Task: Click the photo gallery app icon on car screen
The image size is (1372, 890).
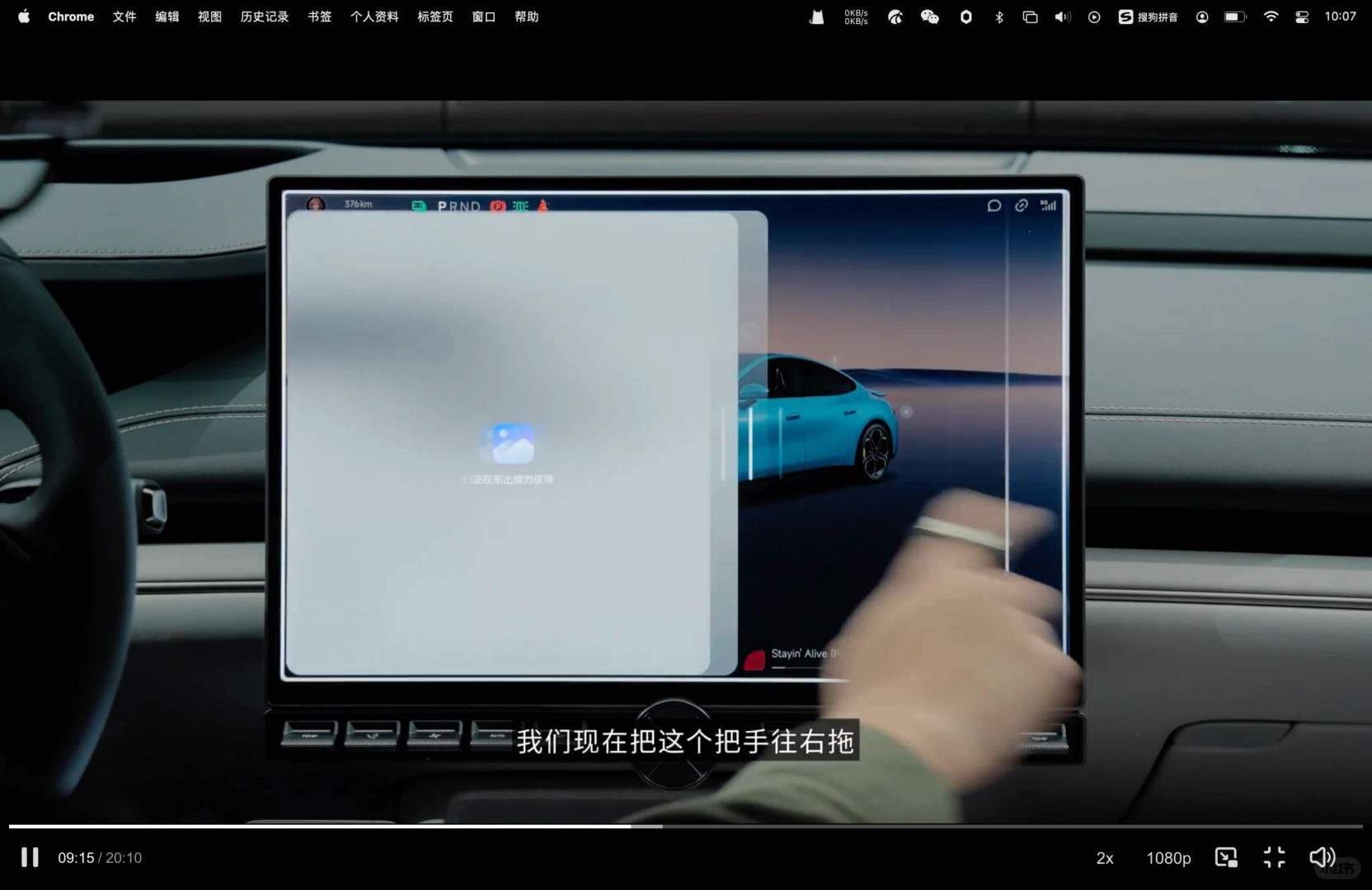Action: coord(512,444)
